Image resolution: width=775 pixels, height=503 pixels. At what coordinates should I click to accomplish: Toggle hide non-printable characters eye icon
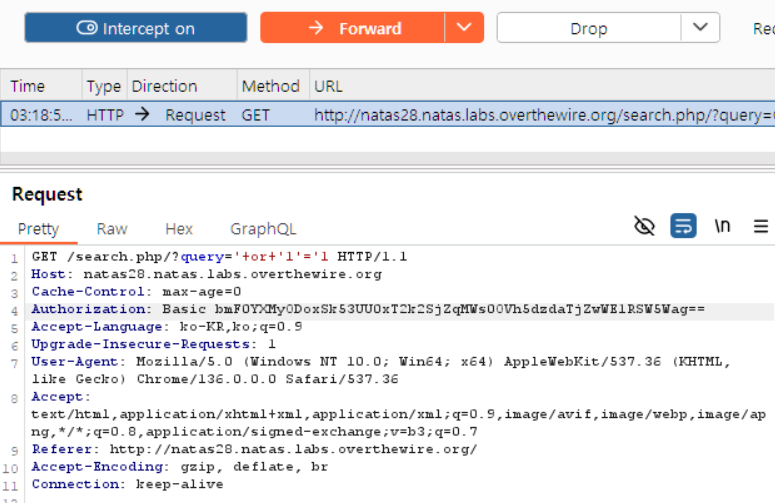pyautogui.click(x=645, y=226)
